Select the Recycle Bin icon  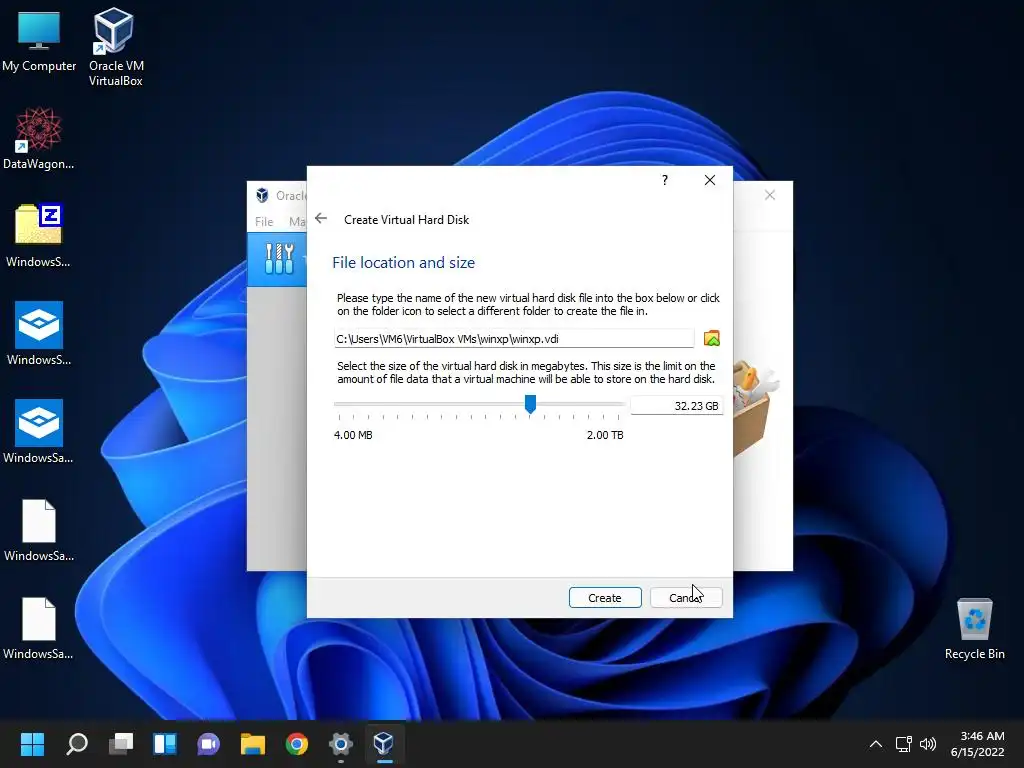pos(974,629)
